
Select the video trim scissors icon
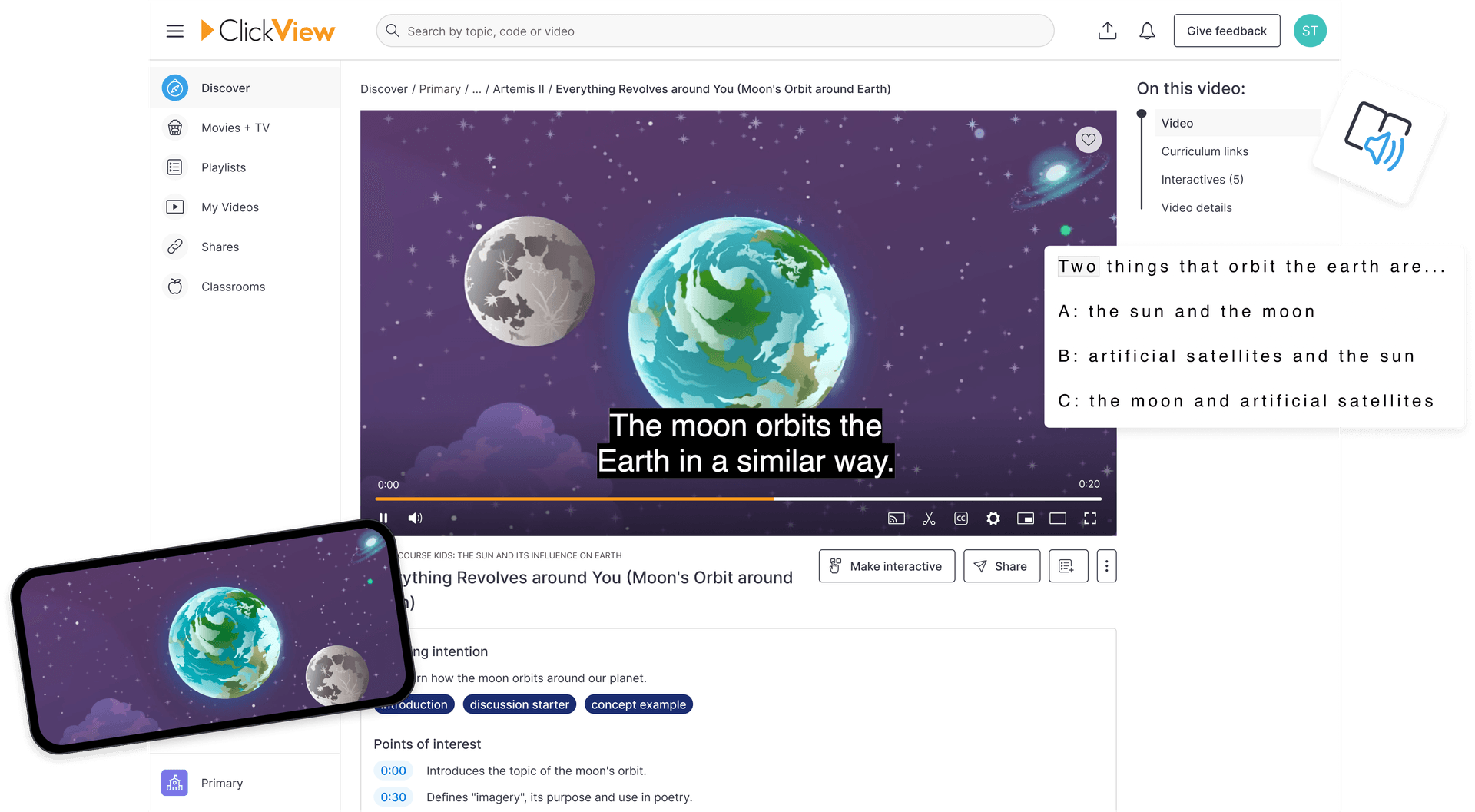coord(928,518)
